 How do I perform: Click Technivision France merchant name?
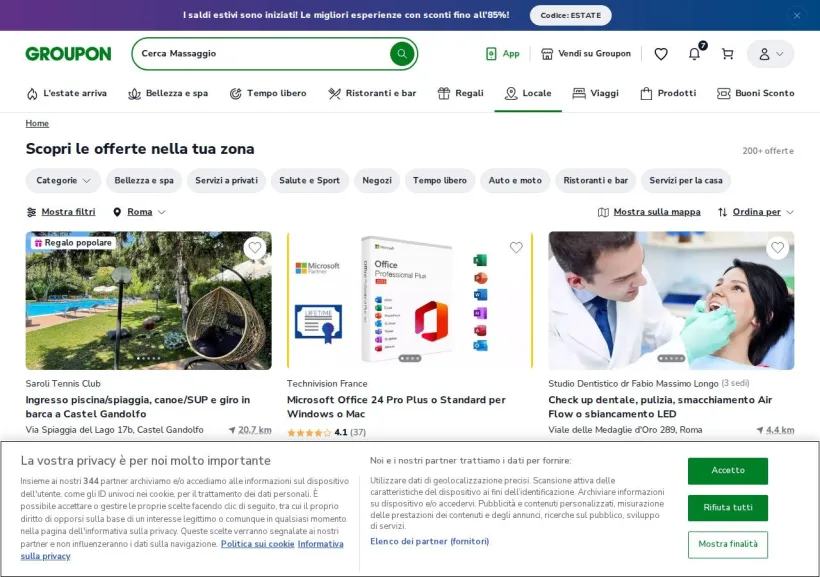(327, 383)
